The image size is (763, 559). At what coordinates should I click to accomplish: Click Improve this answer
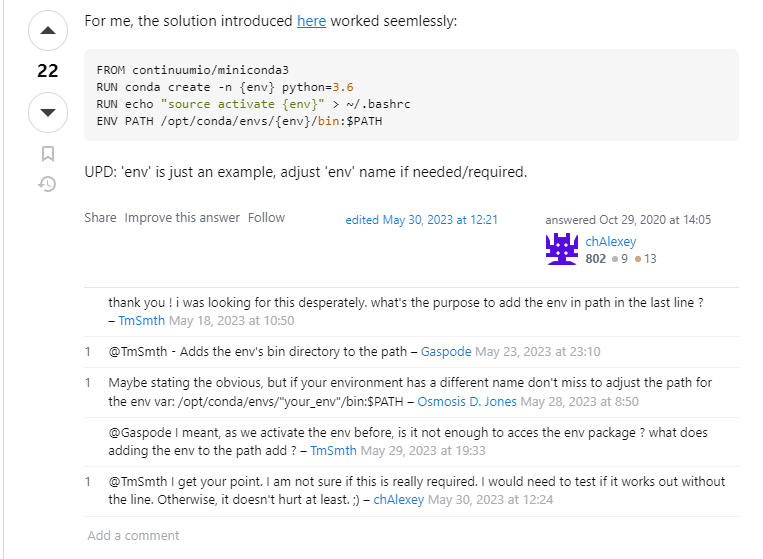click(x=182, y=218)
